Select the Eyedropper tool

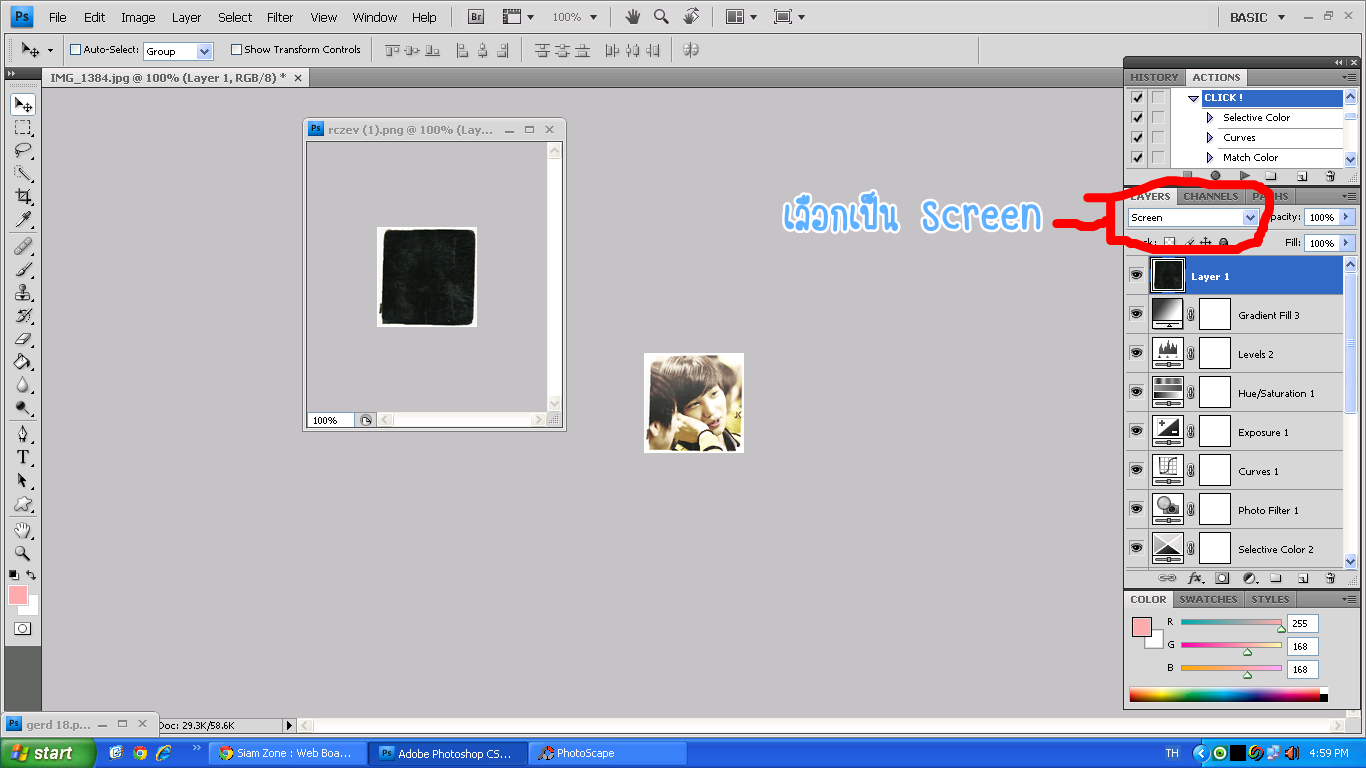tap(22, 220)
